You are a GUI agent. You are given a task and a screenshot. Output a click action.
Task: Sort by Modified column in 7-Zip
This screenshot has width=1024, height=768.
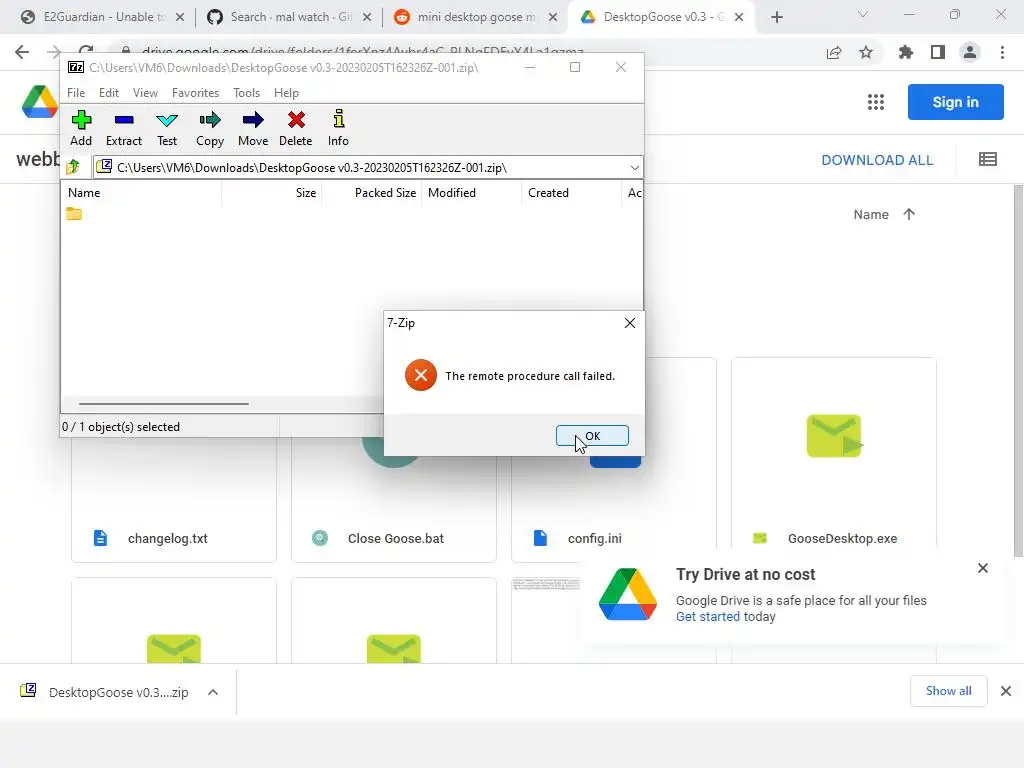click(472, 193)
